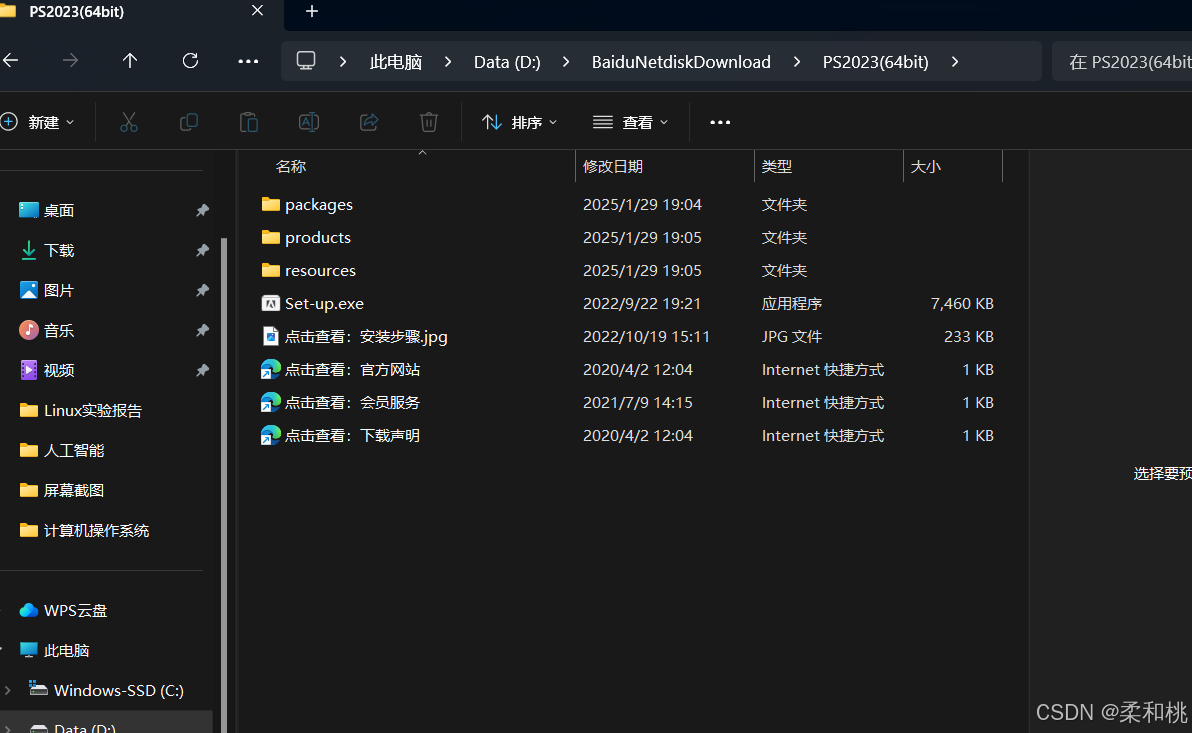Open Linux实验报告 folder in sidebar

93,411
